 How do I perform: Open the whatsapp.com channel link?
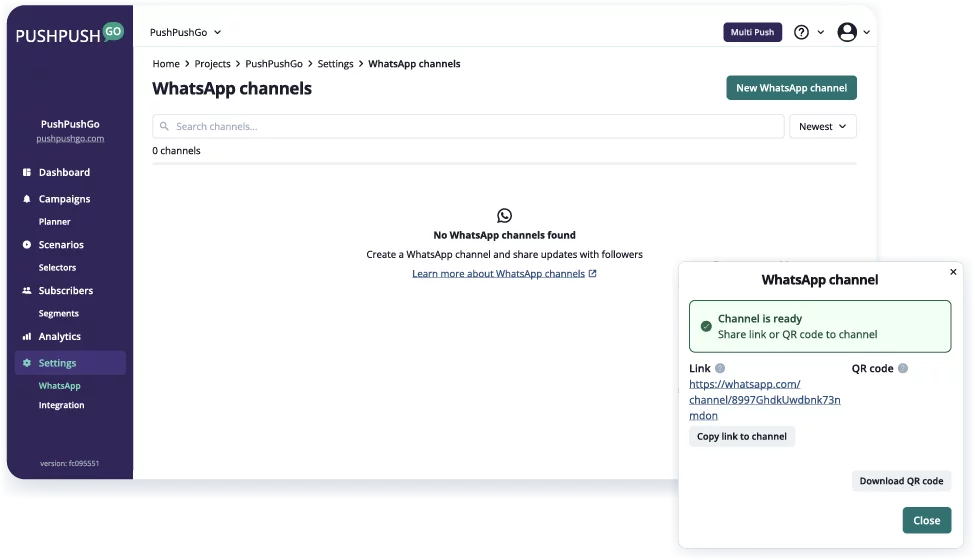[x=765, y=400]
